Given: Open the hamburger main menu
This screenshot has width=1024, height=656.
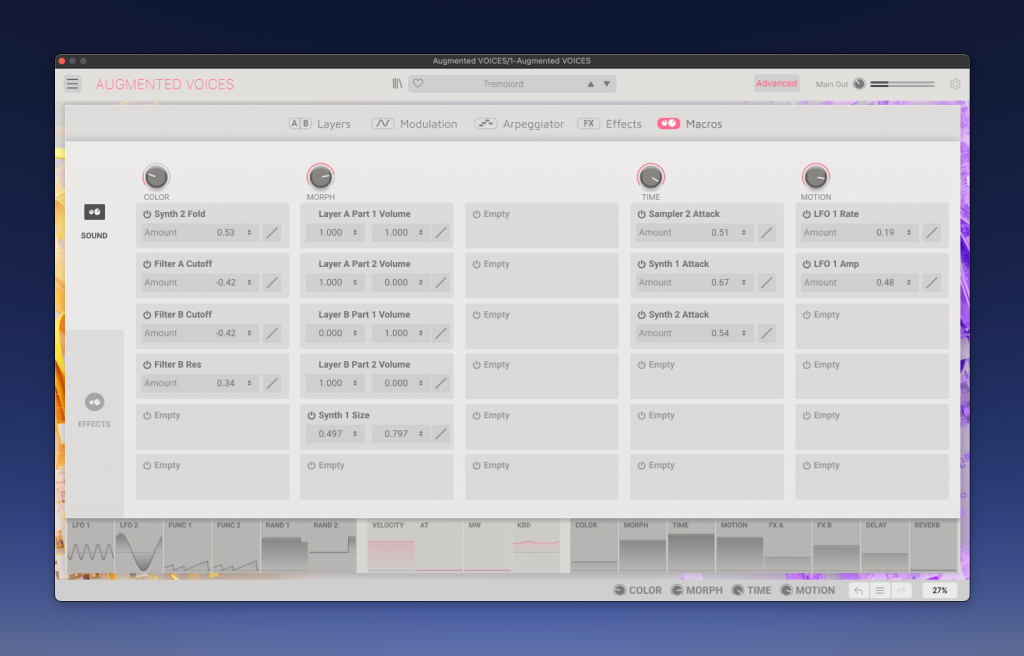Looking at the screenshot, I should [x=73, y=84].
